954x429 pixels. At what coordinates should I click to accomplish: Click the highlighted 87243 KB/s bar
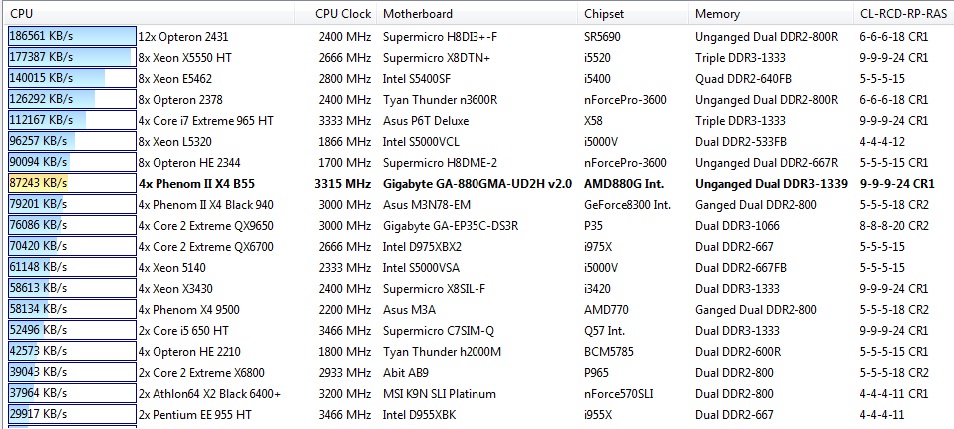point(70,183)
